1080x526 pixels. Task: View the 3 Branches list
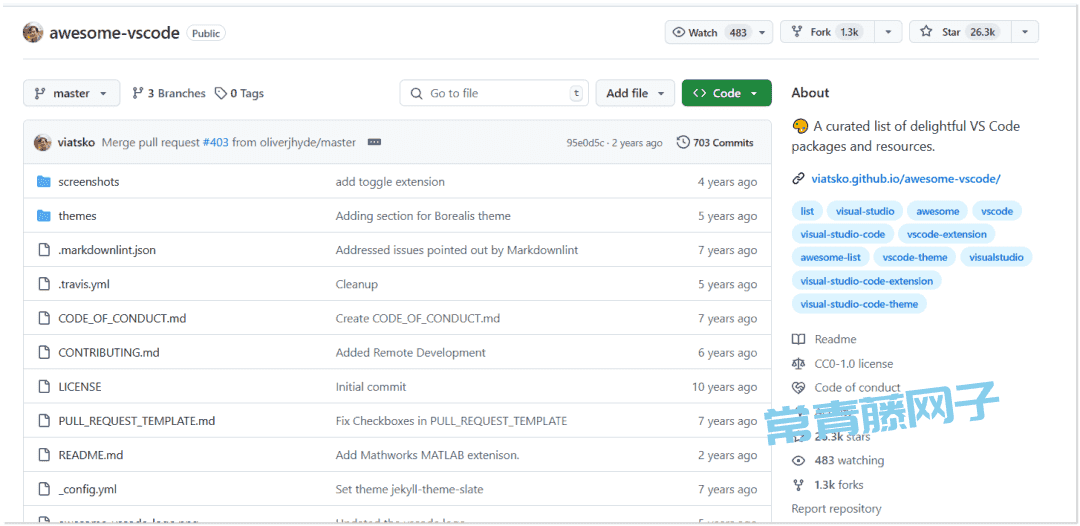tap(169, 93)
